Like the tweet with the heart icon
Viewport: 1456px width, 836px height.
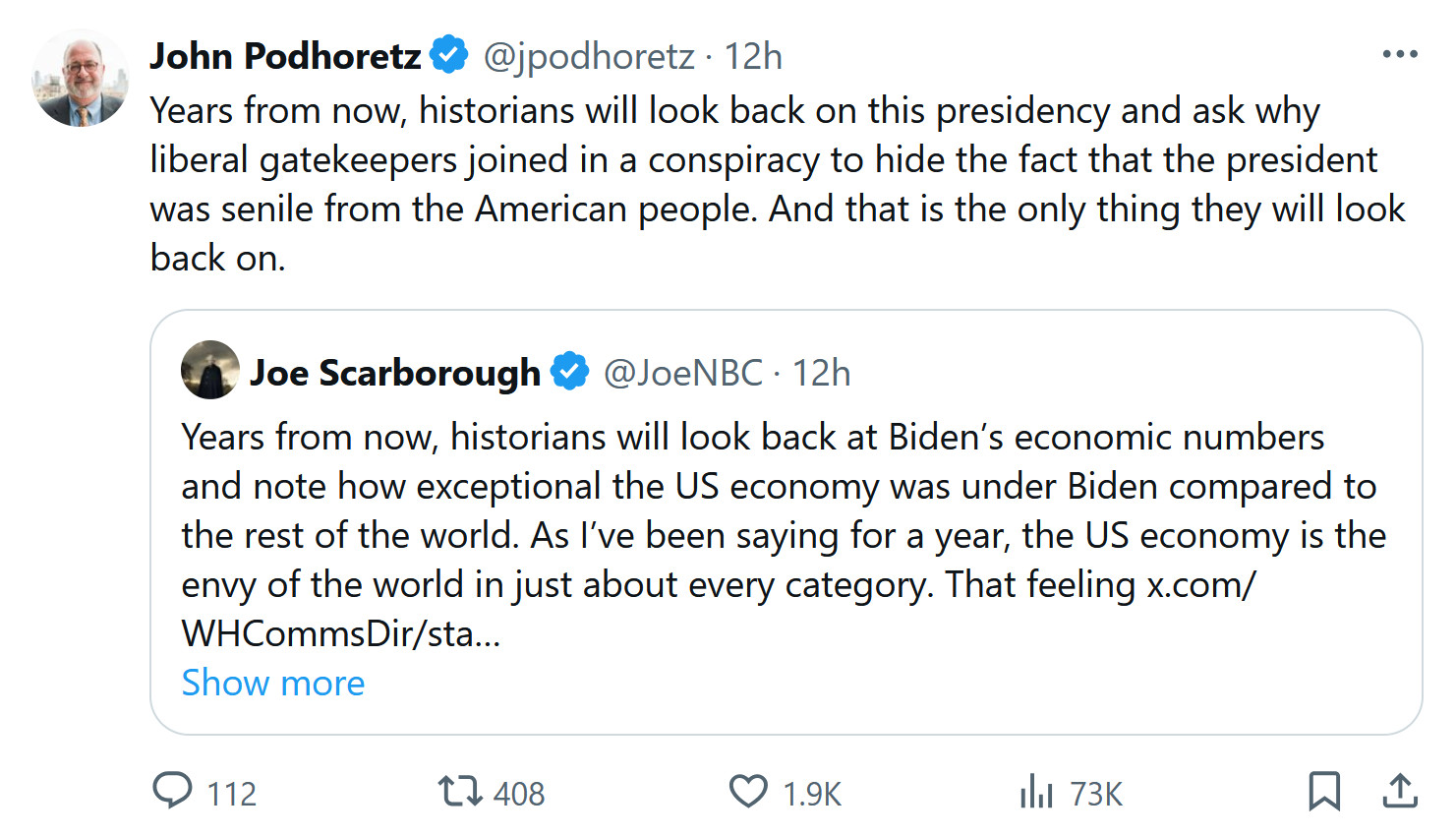748,791
